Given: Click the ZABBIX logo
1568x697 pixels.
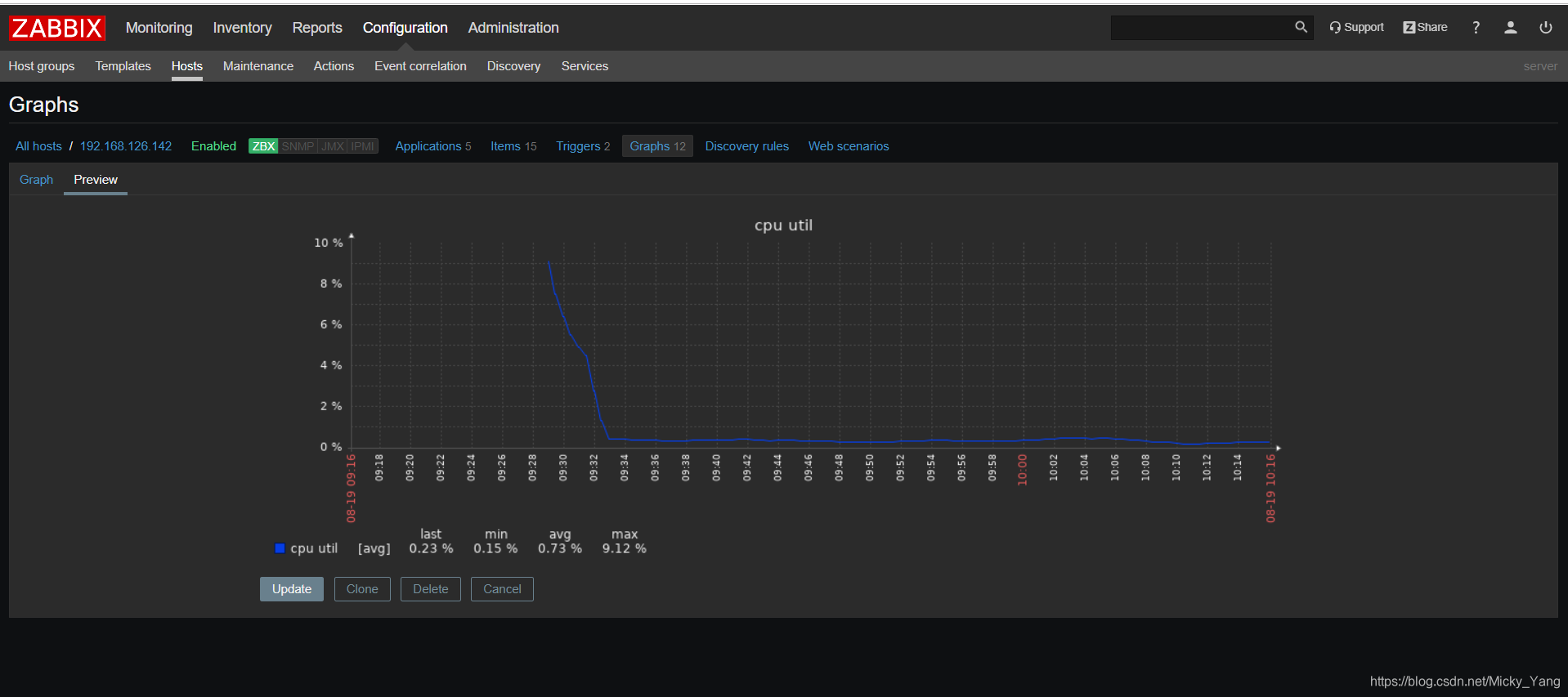Looking at the screenshot, I should 57,28.
